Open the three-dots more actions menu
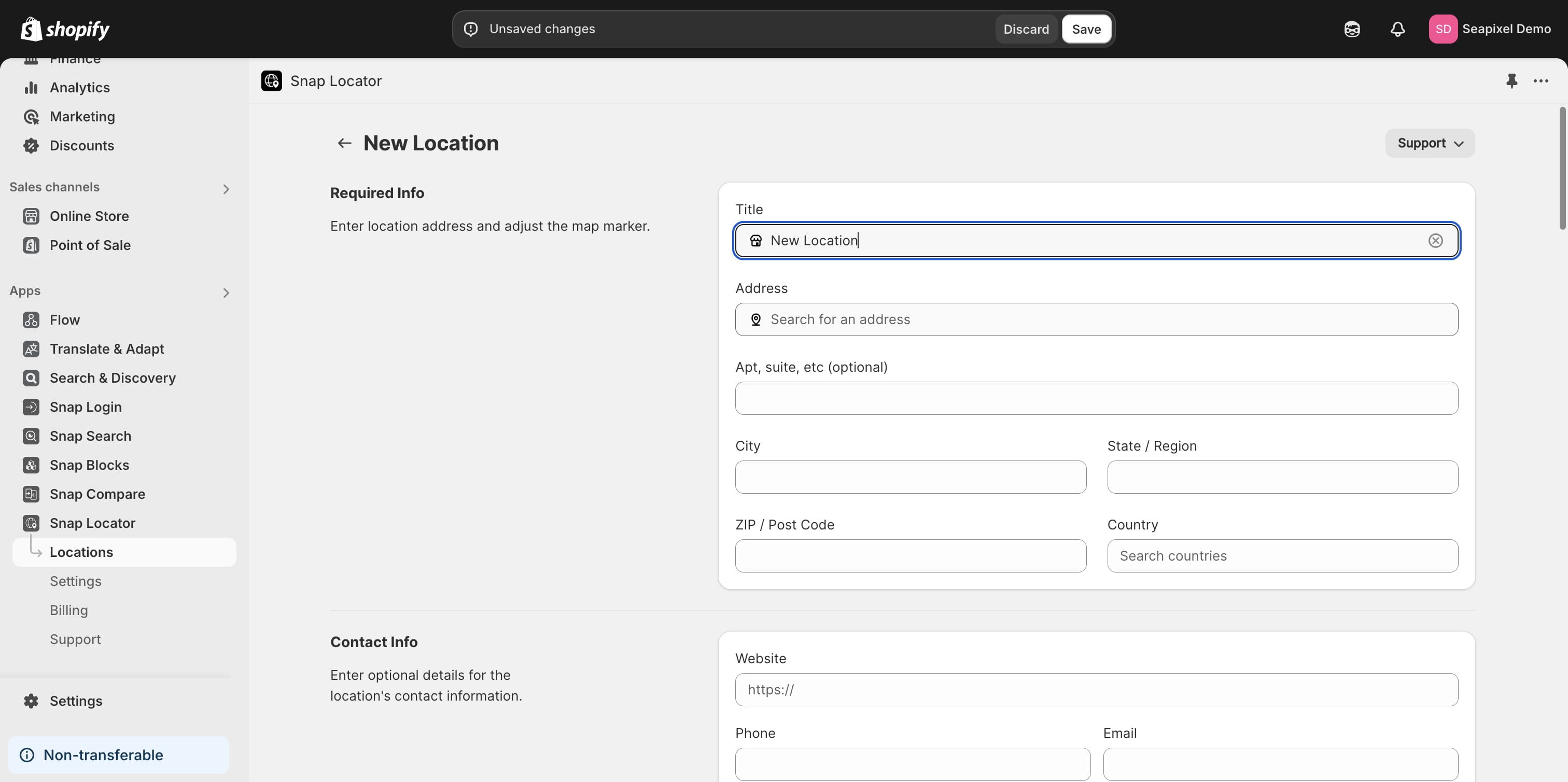The width and height of the screenshot is (1568, 782). coord(1541,81)
